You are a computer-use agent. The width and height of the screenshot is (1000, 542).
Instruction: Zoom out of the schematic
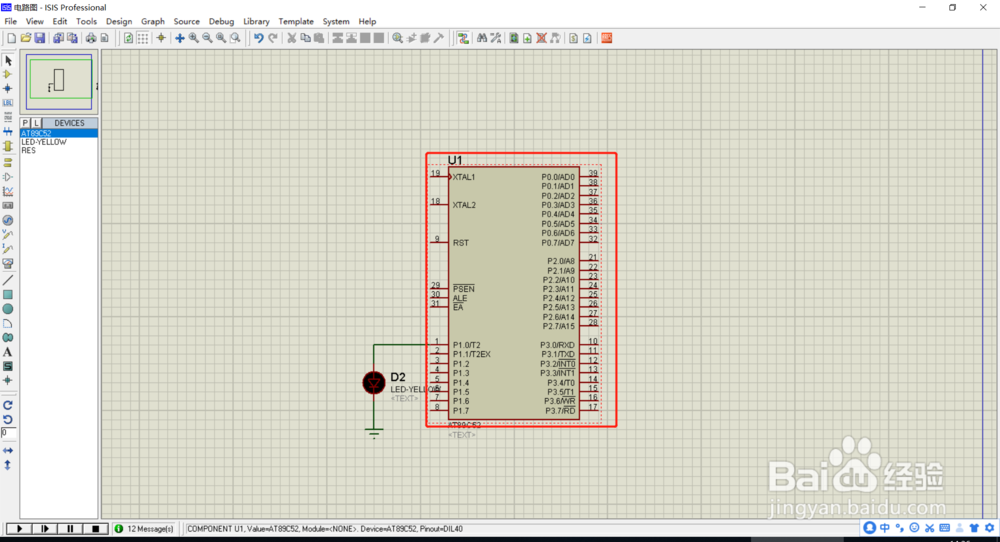coord(207,38)
